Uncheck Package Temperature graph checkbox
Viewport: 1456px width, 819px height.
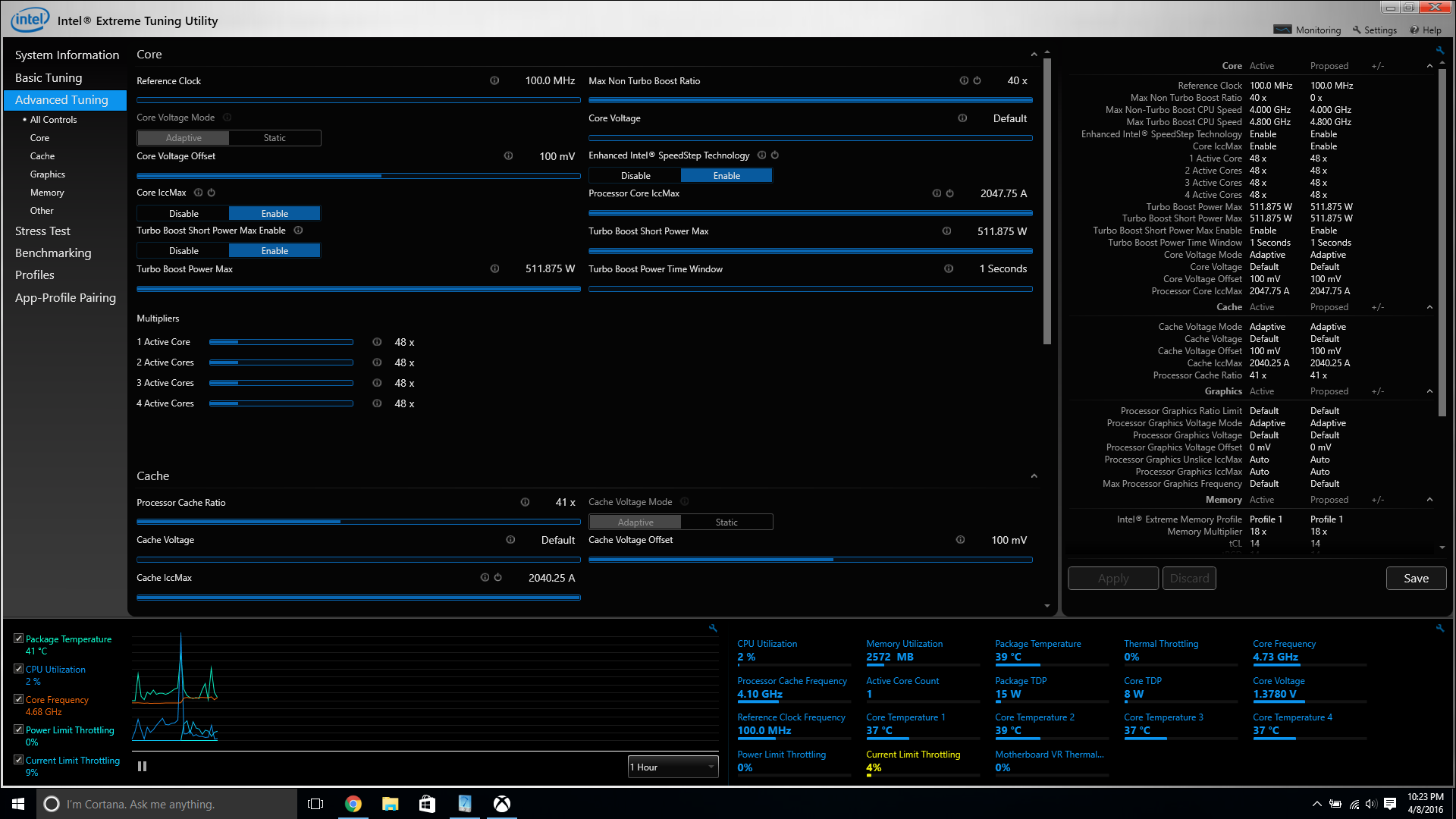click(18, 639)
